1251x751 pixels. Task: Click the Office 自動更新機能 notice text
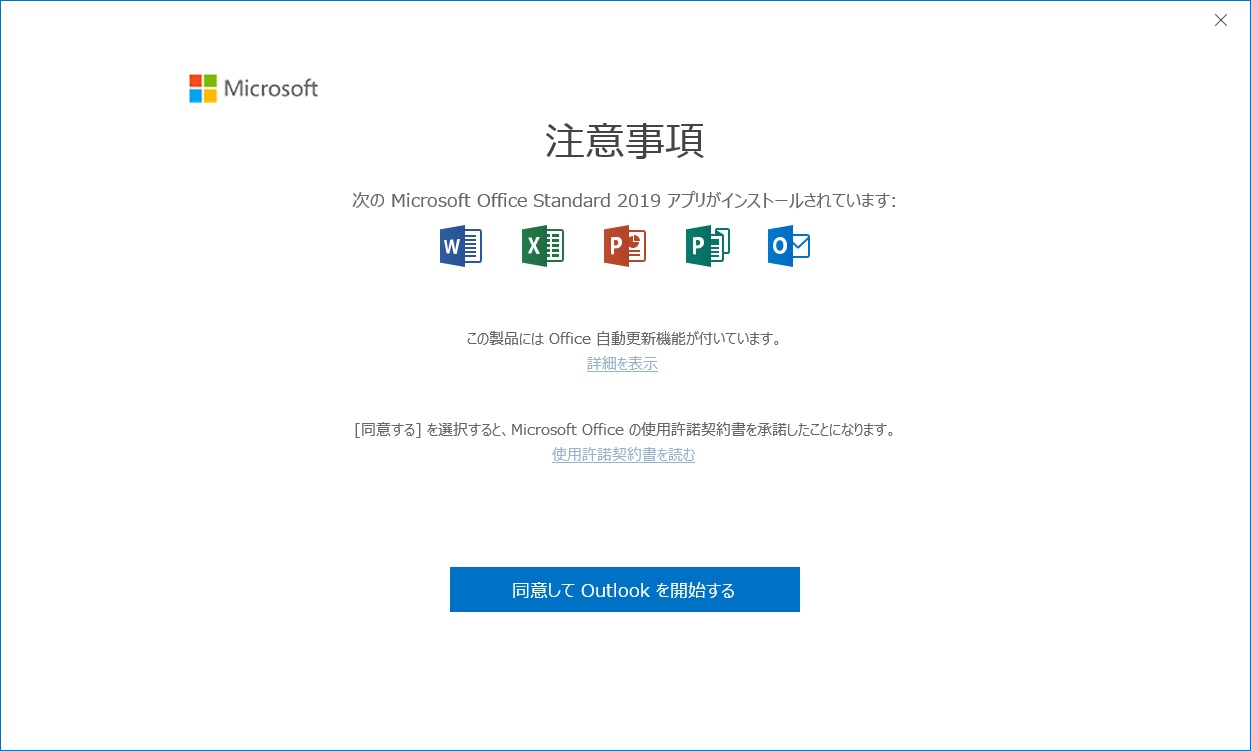[x=624, y=338]
